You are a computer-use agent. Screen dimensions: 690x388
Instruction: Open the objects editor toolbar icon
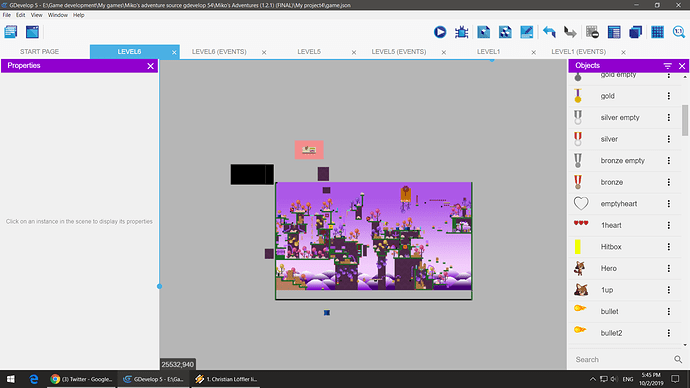[x=483, y=32]
